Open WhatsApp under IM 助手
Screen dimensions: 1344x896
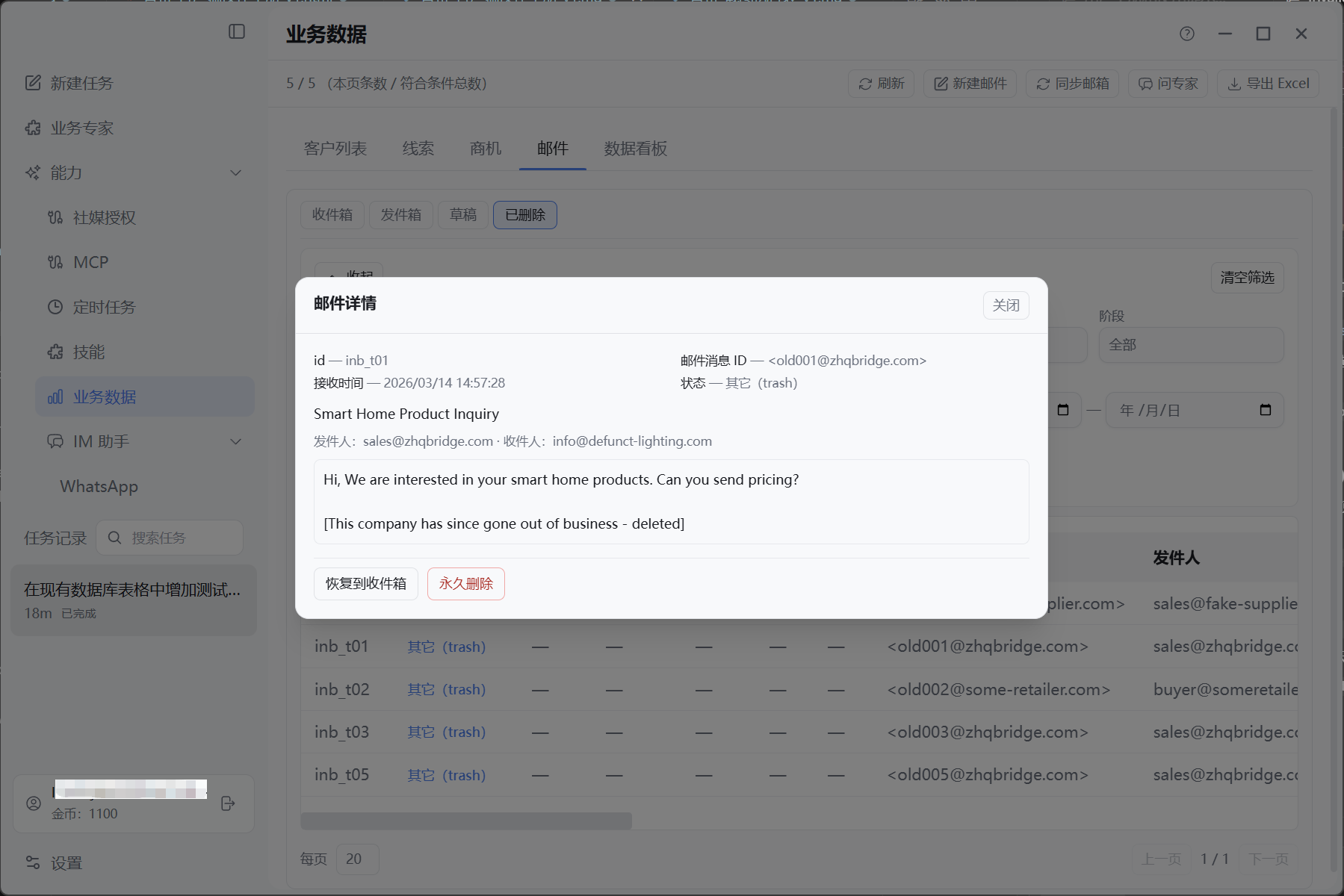click(x=99, y=486)
